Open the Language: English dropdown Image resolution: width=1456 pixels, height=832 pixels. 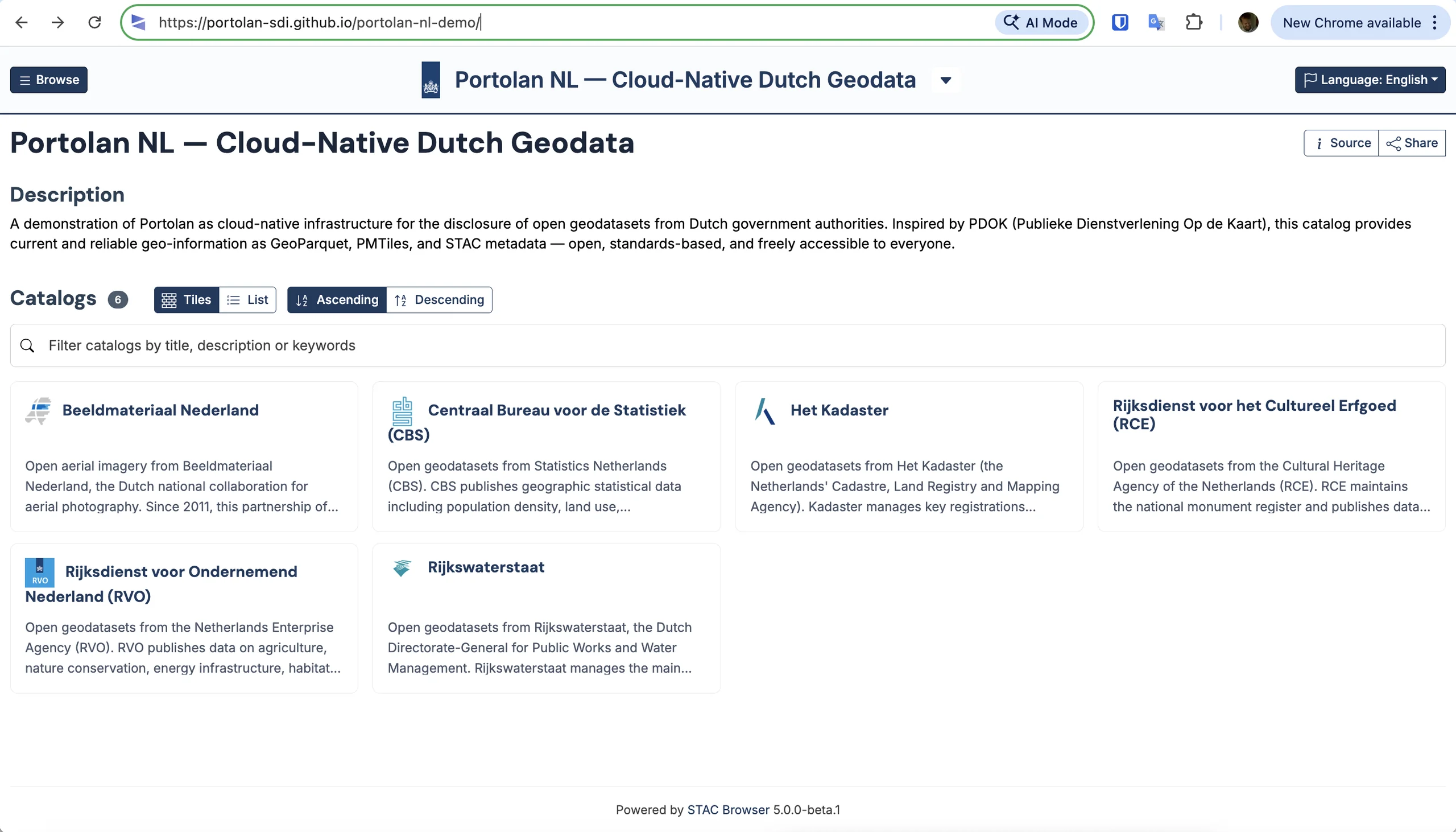[x=1370, y=80]
